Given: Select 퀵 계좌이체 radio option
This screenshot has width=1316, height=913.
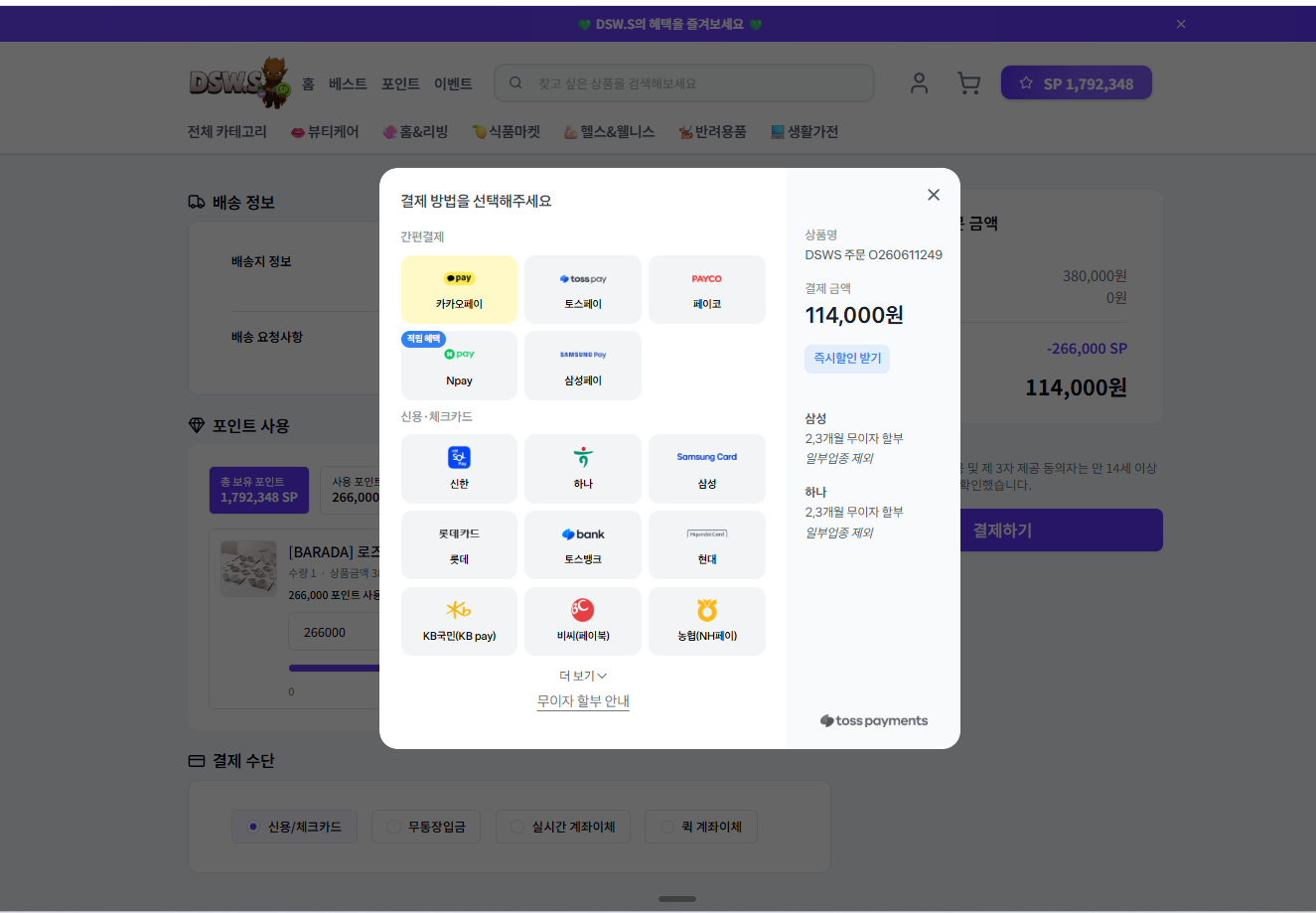Looking at the screenshot, I should click(700, 827).
